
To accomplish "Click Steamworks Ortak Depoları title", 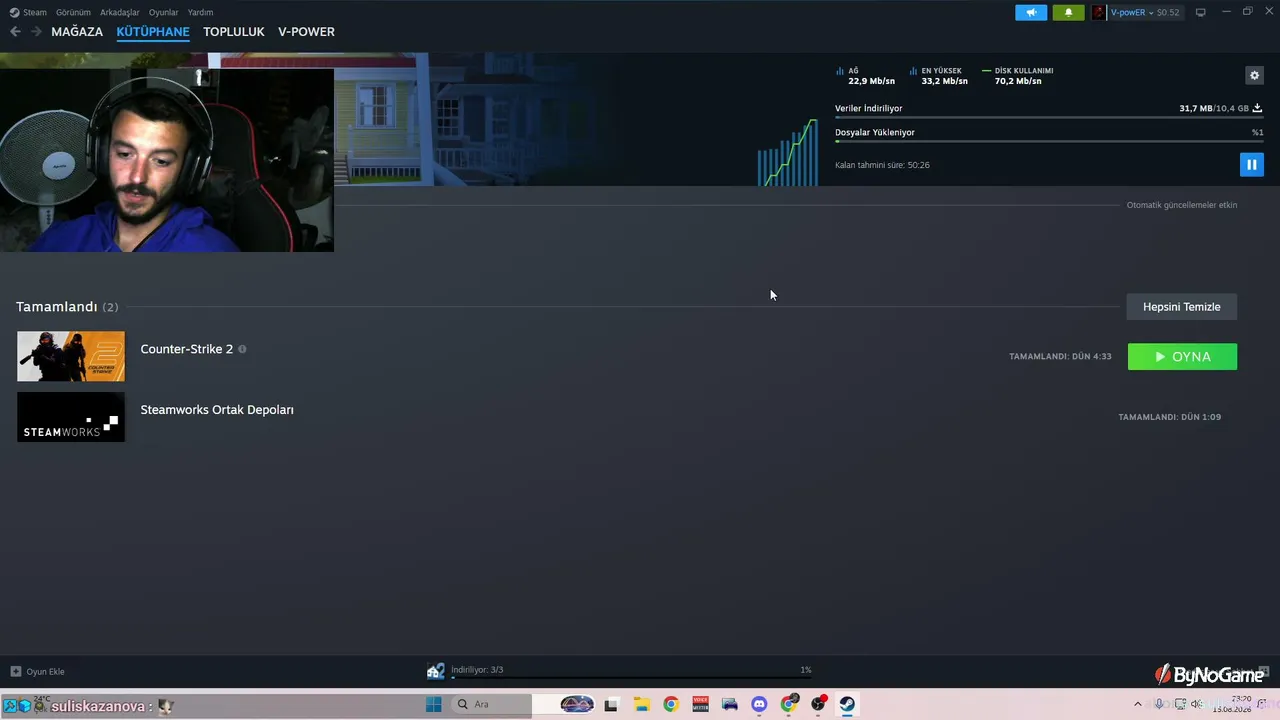I will coord(217,410).
